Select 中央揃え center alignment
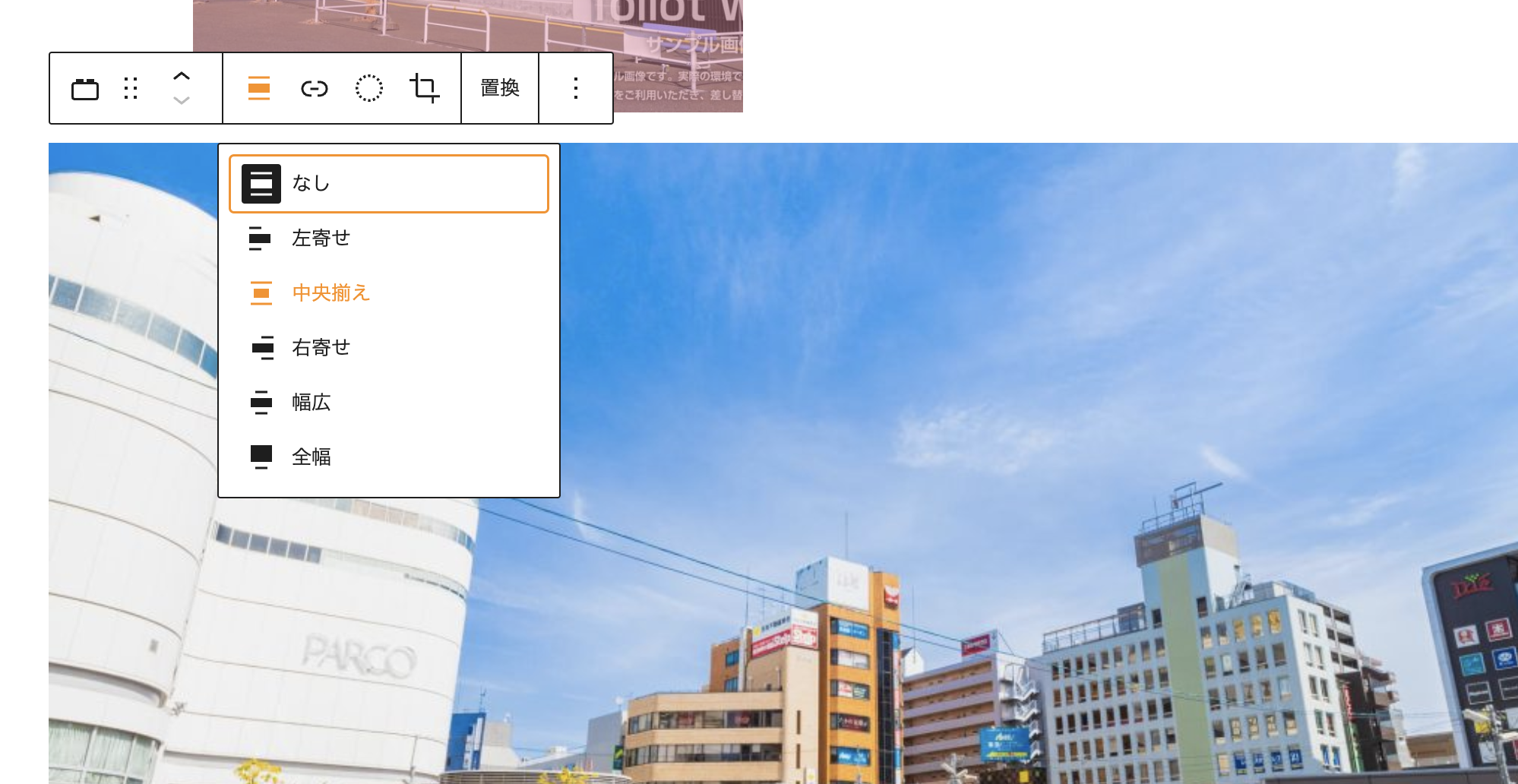Image resolution: width=1518 pixels, height=784 pixels. click(x=388, y=293)
